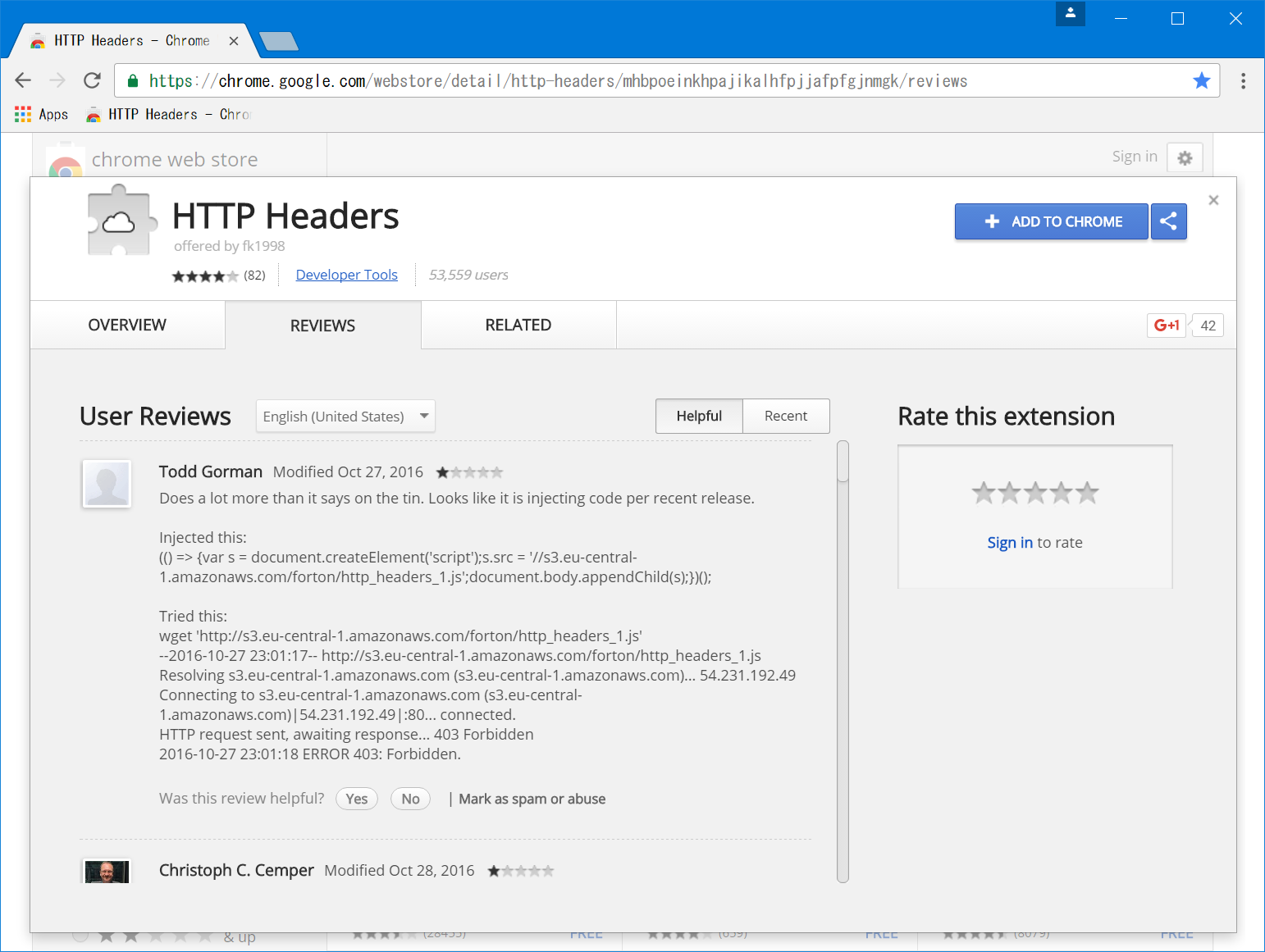Click the blue bookmark star
Viewport: 1265px width, 952px height.
point(1202,80)
